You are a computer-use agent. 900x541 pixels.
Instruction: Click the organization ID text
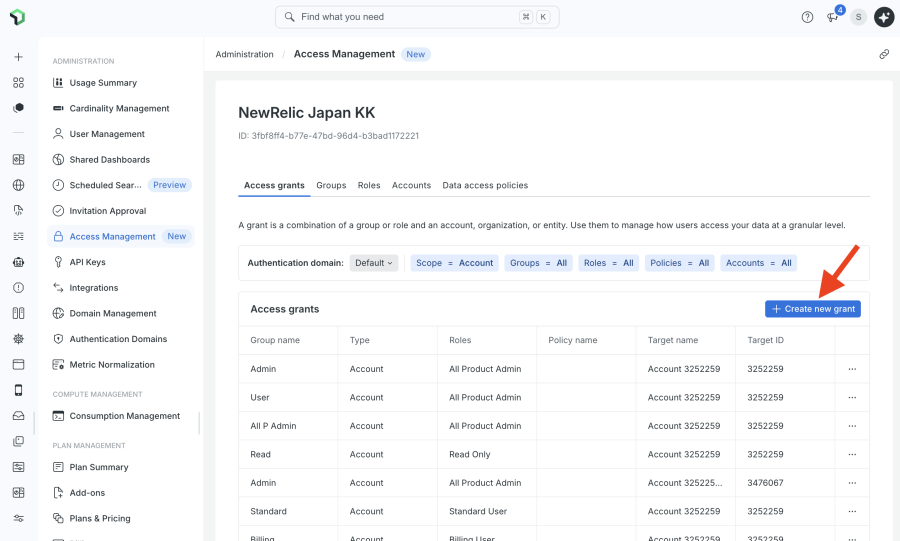tap(328, 136)
